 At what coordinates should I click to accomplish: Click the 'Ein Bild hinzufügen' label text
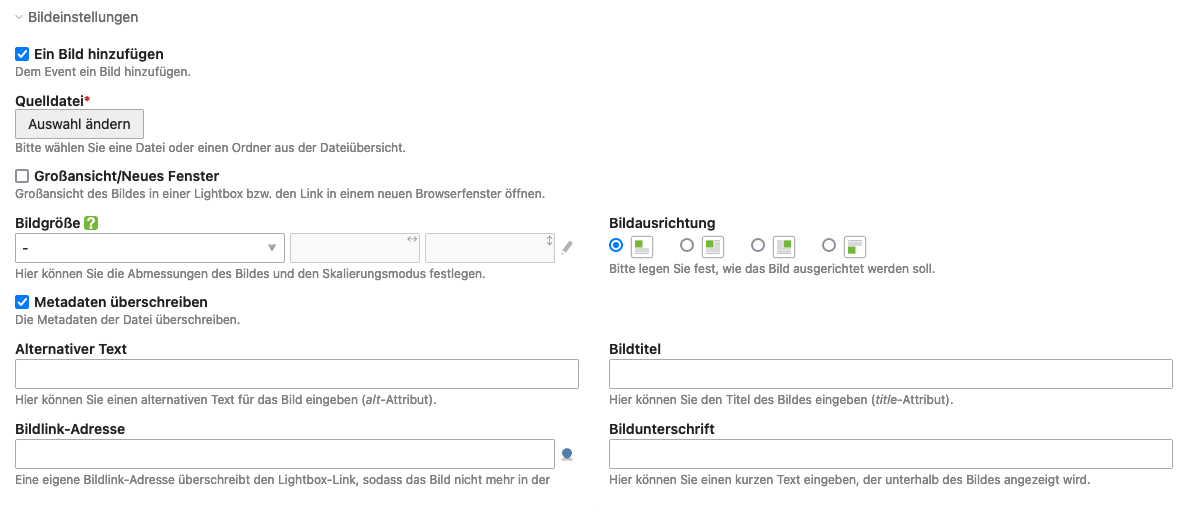(x=99, y=55)
